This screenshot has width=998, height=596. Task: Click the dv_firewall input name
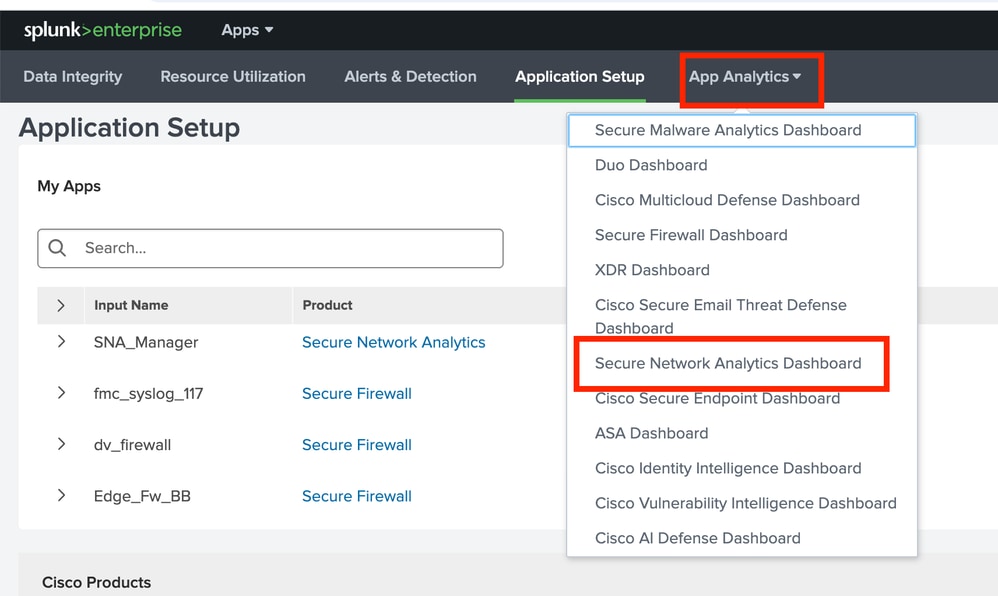pos(132,445)
